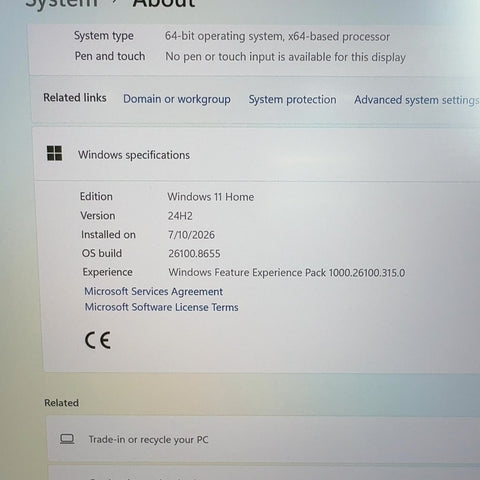
Task: Click the Installed on label
Action: coord(108,235)
